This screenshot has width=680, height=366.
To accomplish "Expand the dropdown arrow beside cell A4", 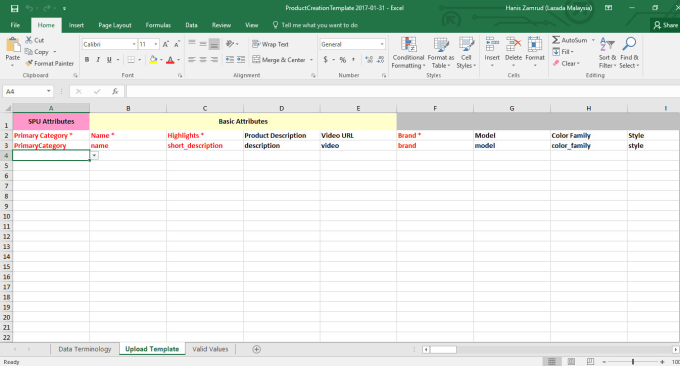I will (94, 155).
